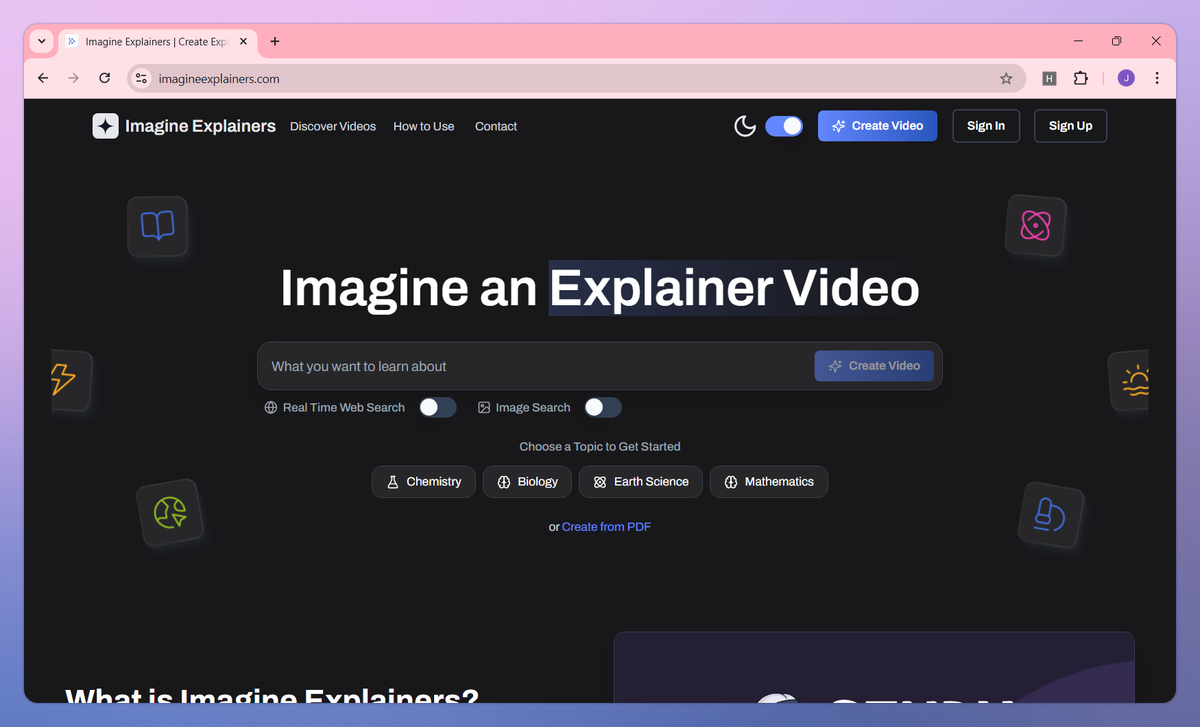Viewport: 1200px width, 727px height.
Task: Click the video preview thumbnail at the bottom
Action: click(874, 667)
